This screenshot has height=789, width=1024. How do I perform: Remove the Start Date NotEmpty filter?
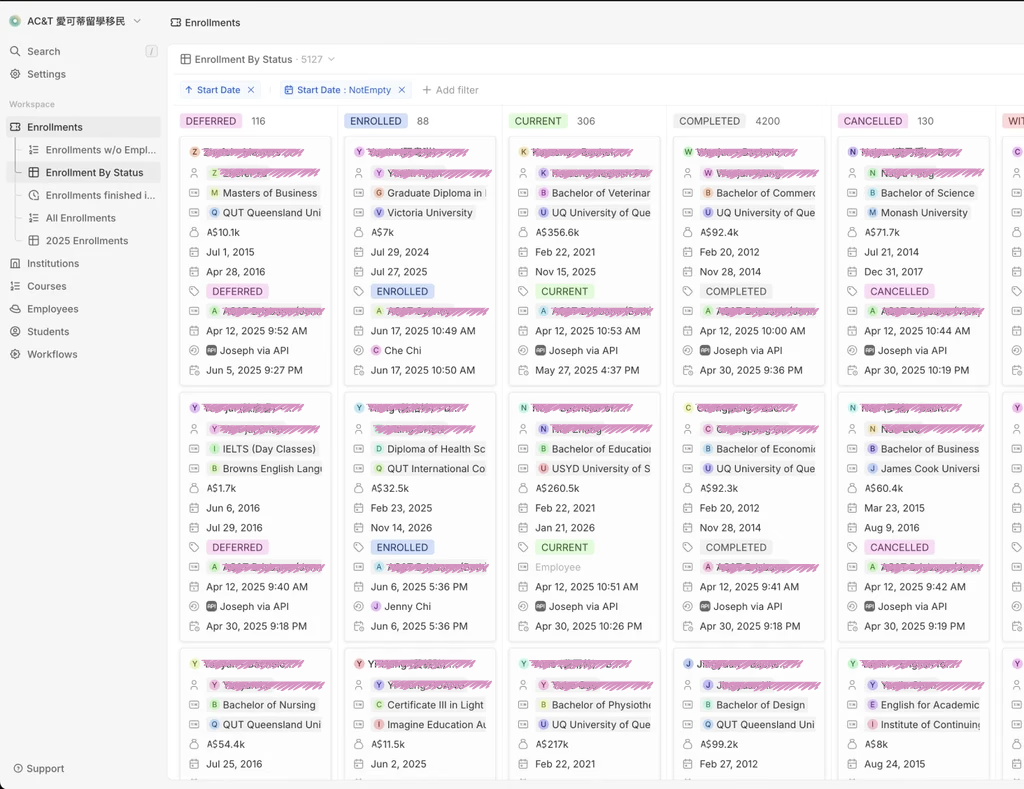point(402,90)
